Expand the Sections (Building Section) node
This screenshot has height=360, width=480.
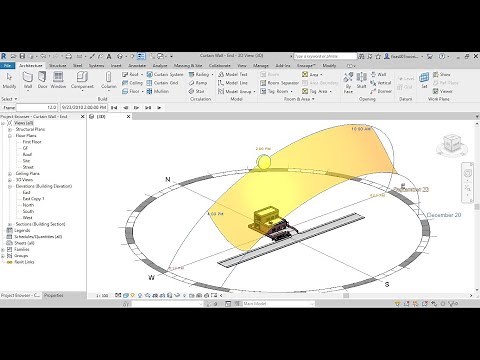[10, 224]
